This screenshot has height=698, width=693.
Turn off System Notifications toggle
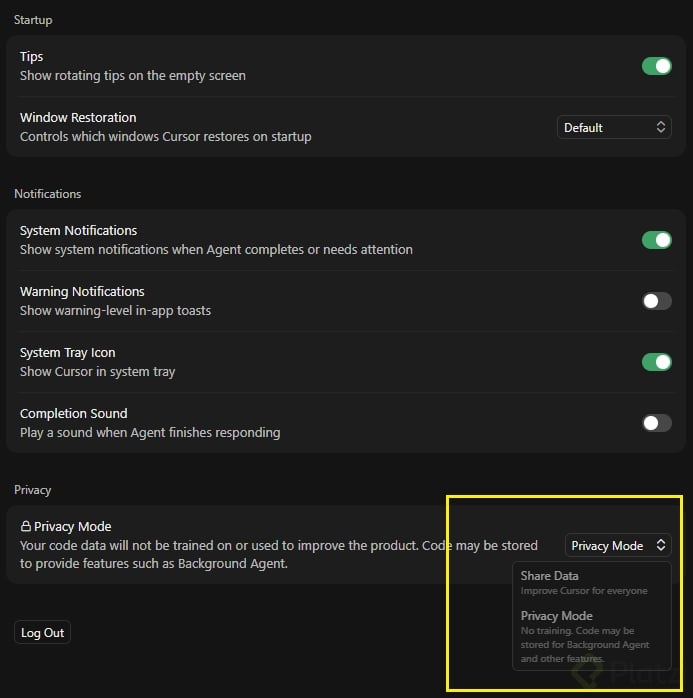coord(657,240)
